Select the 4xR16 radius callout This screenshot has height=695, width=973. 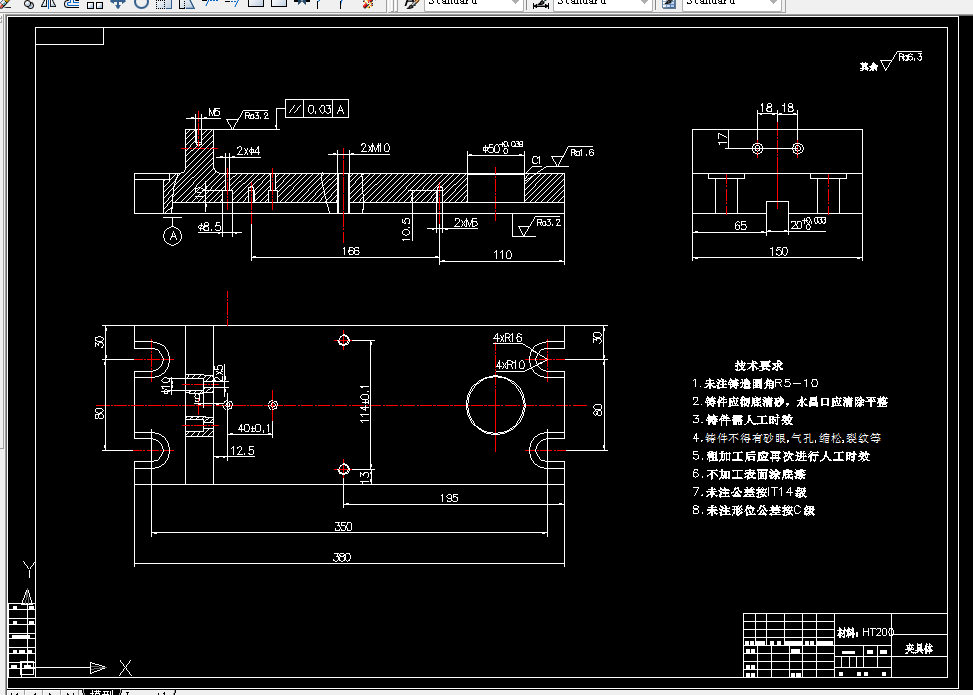pos(508,338)
